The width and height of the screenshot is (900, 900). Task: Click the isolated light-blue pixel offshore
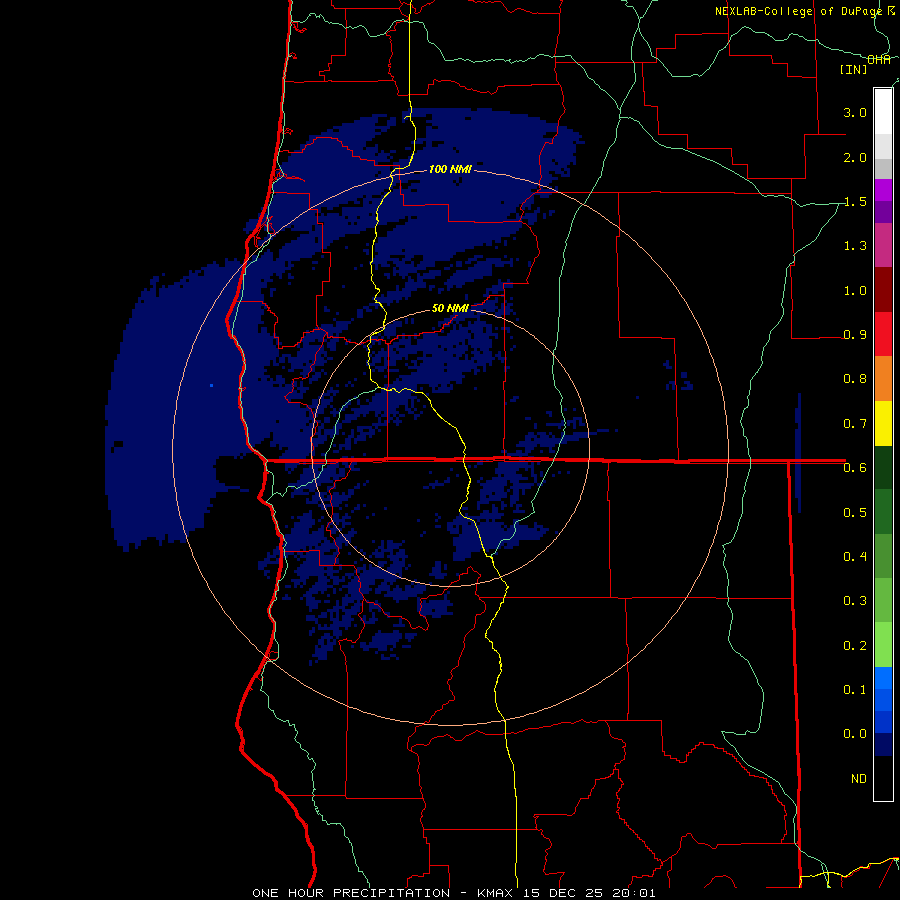[212, 385]
